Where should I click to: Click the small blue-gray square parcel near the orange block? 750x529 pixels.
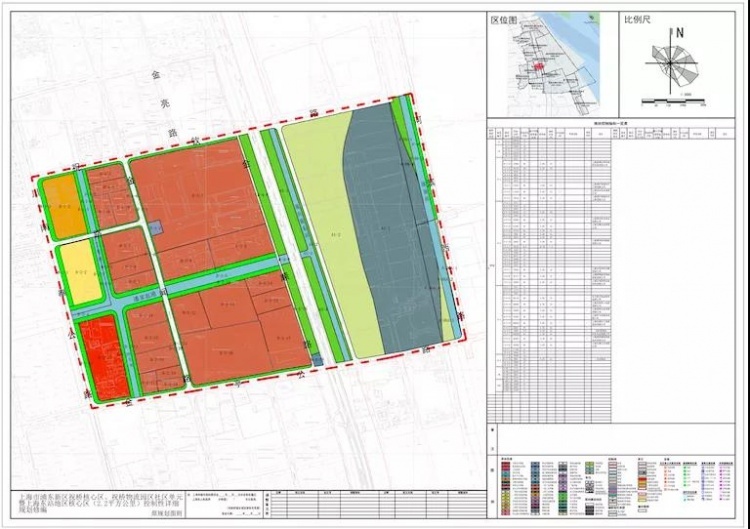(155, 228)
